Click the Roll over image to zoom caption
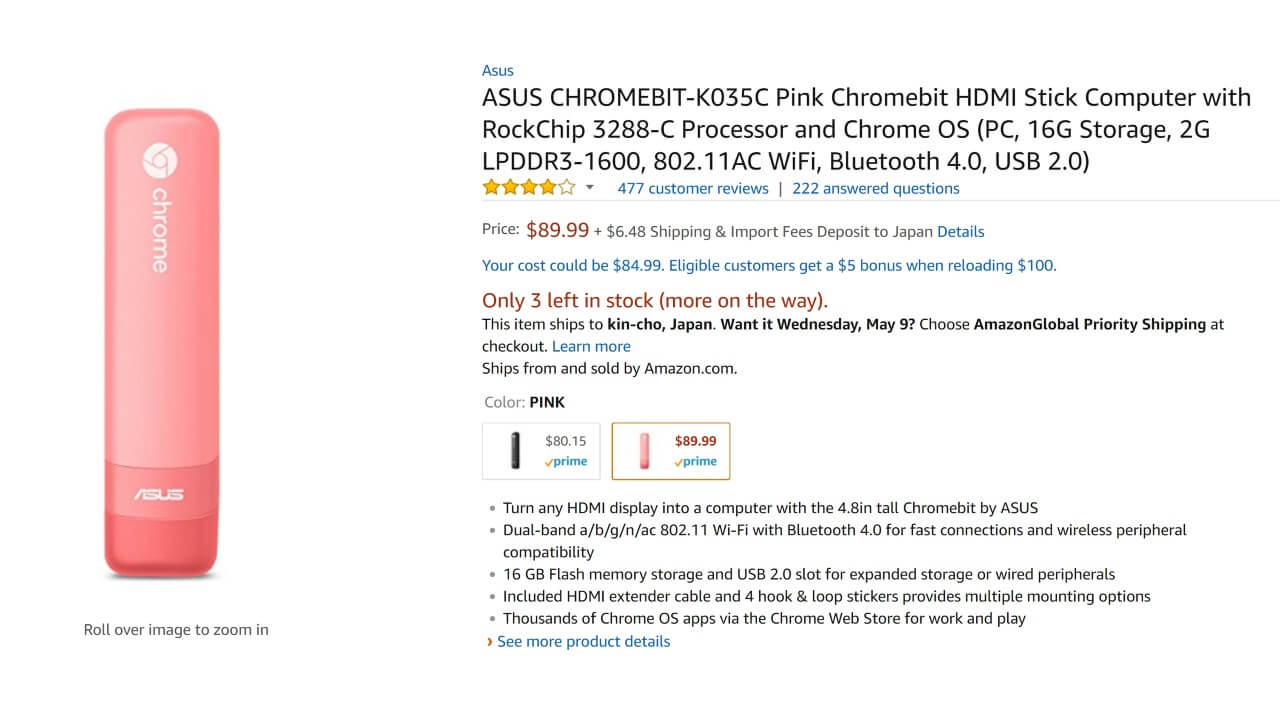The width and height of the screenshot is (1280, 720). click(x=176, y=630)
